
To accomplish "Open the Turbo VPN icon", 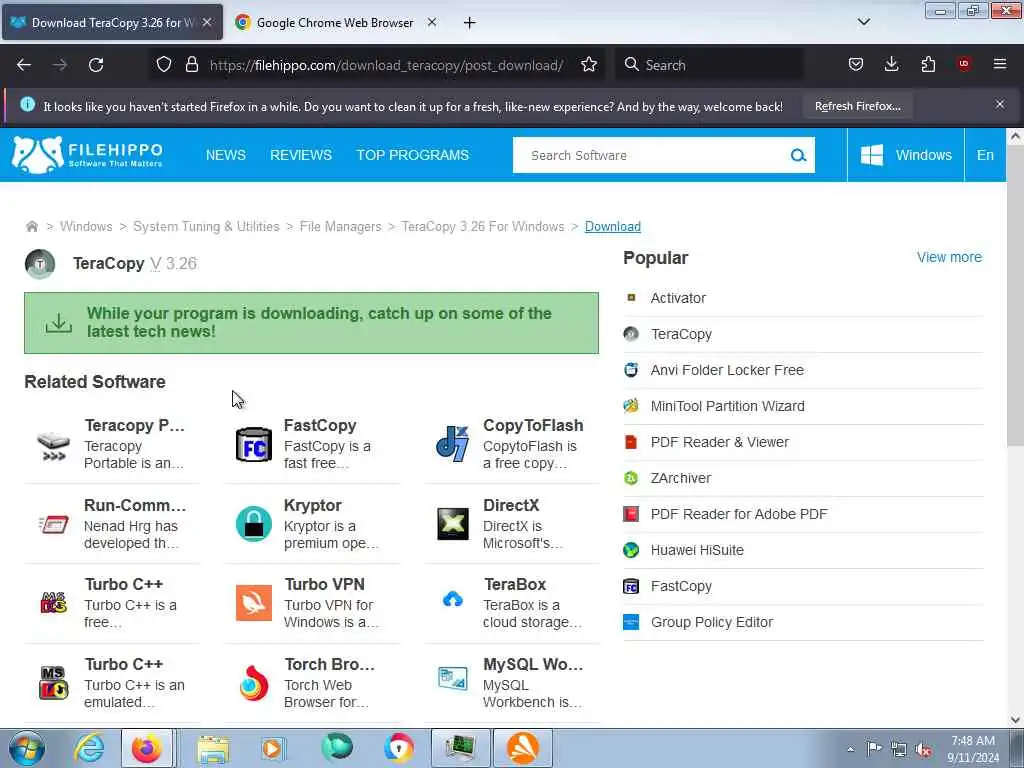I will coord(253,603).
